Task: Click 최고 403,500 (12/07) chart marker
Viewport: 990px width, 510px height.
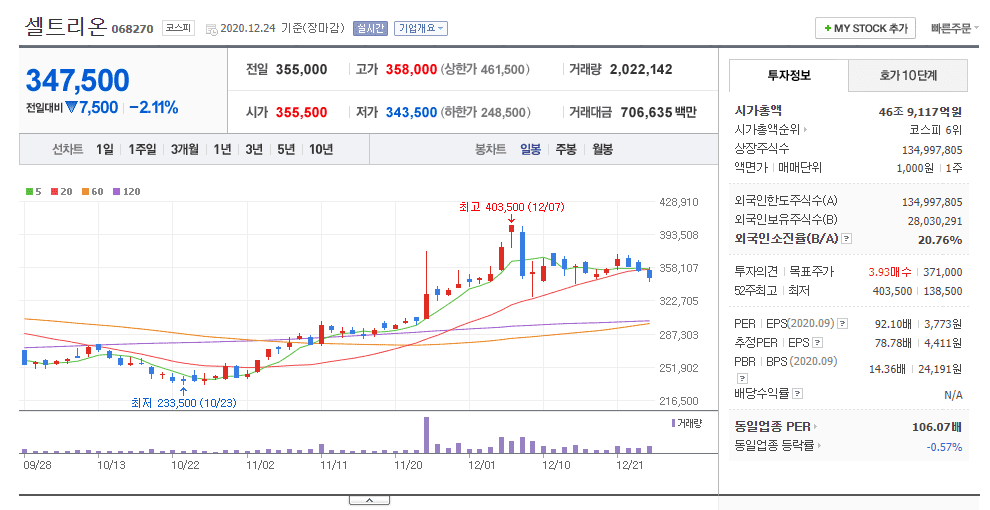Action: 511,207
